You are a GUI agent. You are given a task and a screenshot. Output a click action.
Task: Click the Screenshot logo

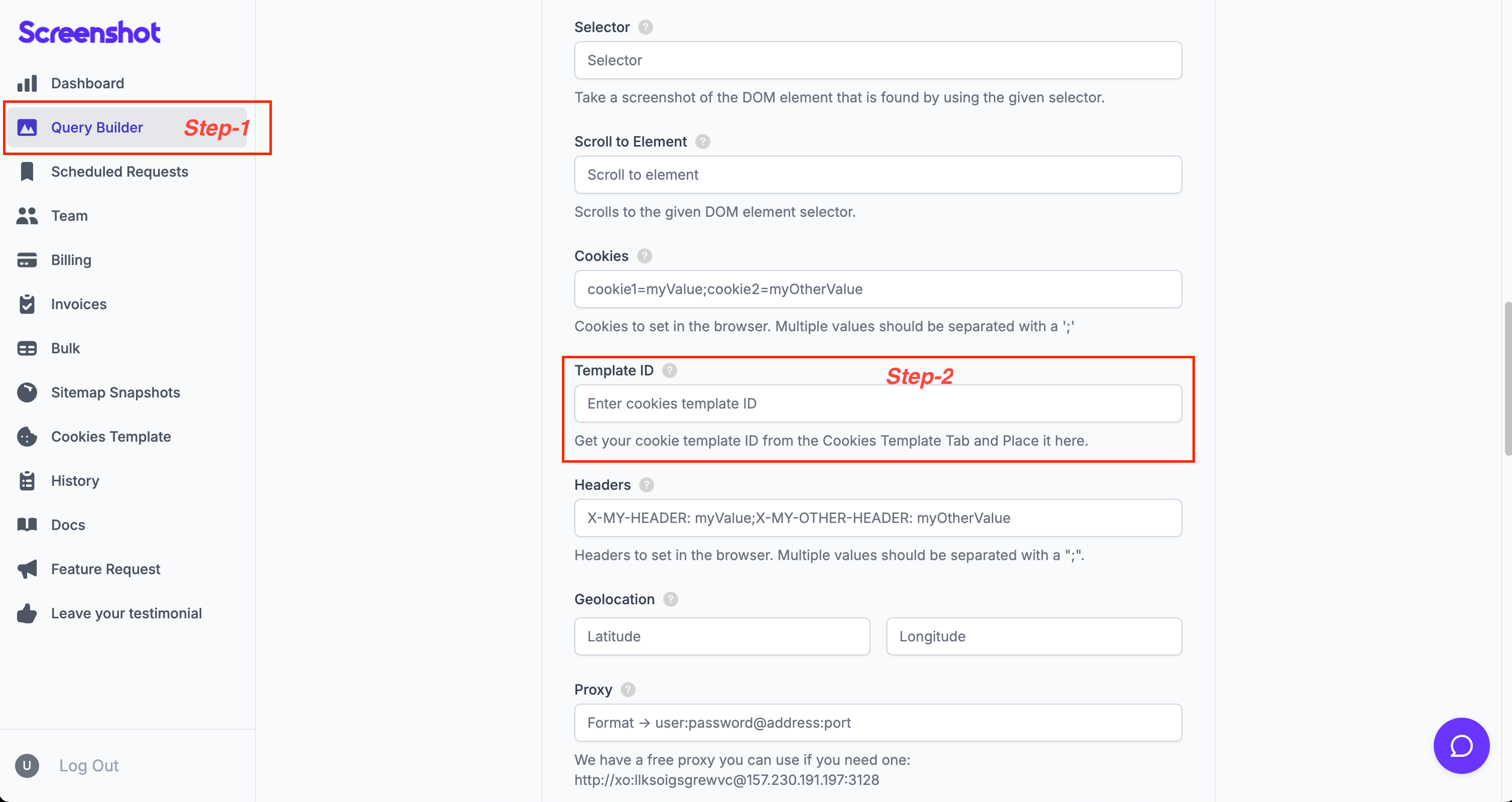[89, 32]
